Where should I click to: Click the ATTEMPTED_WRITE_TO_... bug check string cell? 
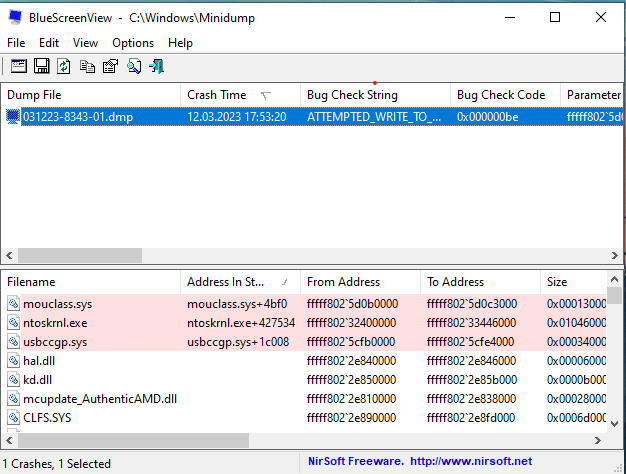(x=374, y=117)
